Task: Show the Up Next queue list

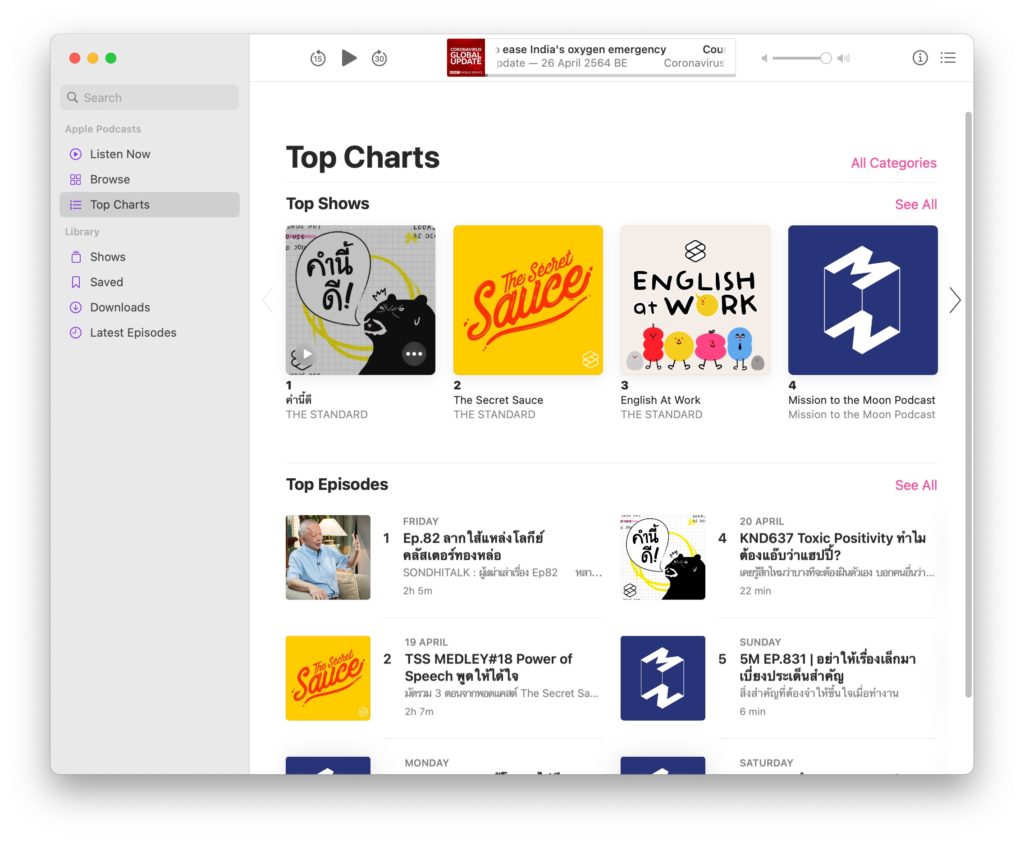Action: coord(948,58)
